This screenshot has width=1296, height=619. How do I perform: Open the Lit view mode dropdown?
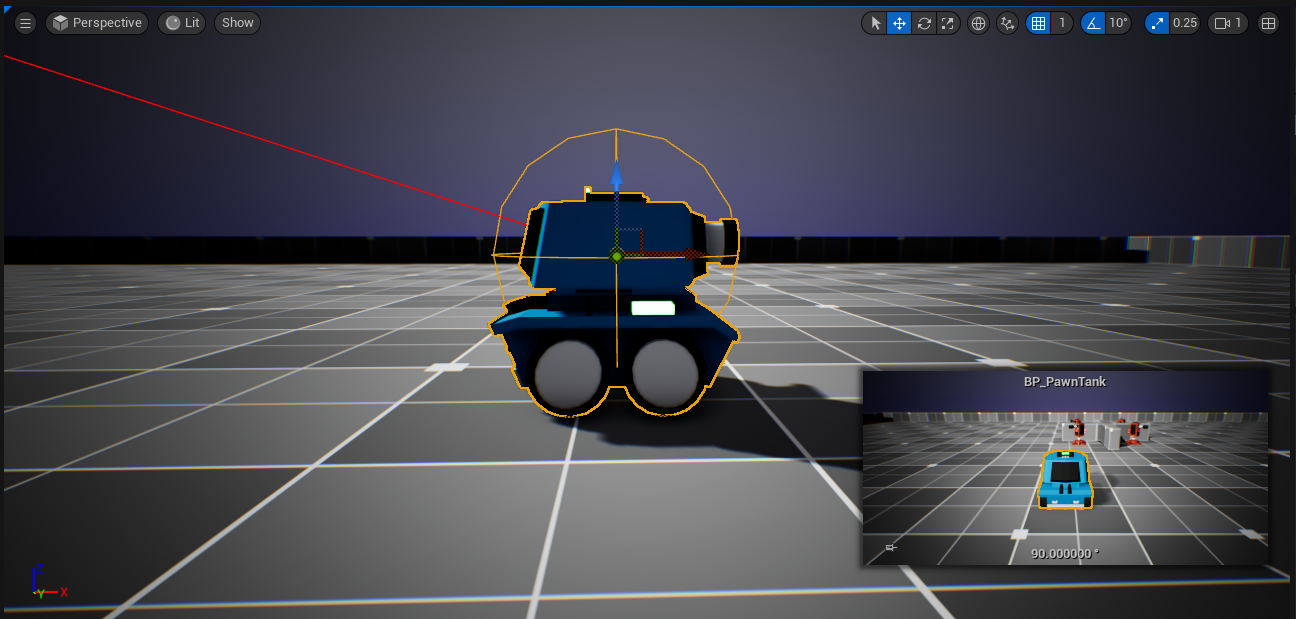click(182, 23)
